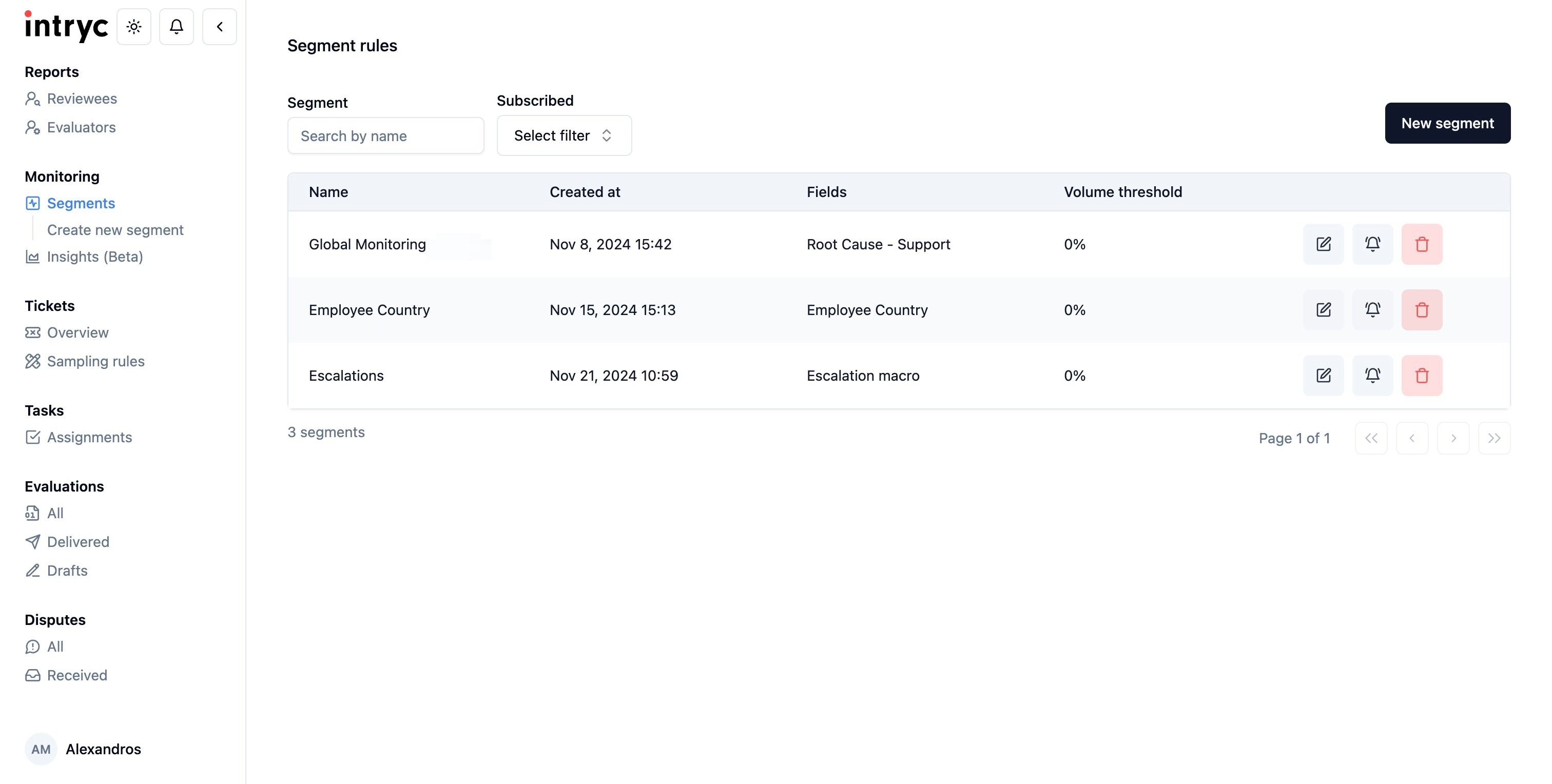Focus the Search by name field

(385, 135)
